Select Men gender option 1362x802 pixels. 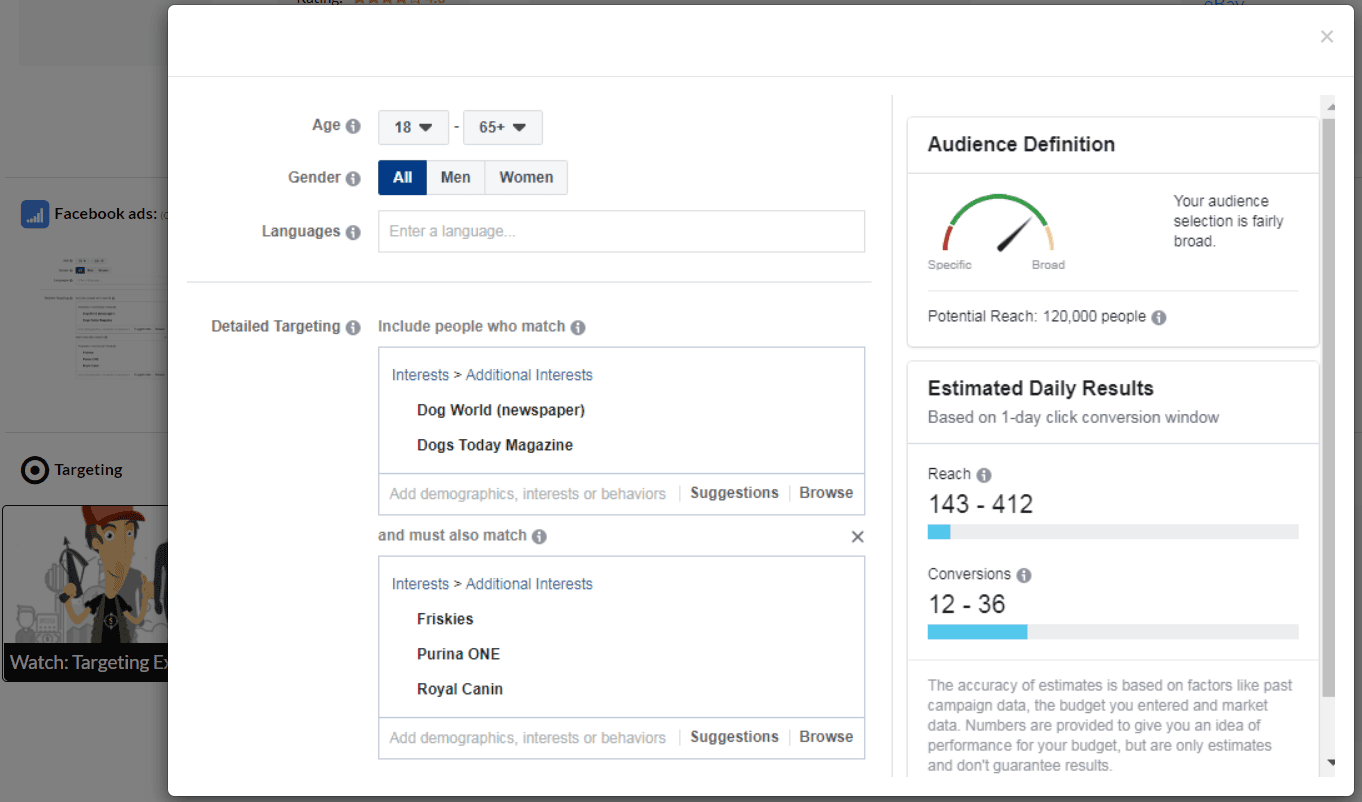[455, 178]
